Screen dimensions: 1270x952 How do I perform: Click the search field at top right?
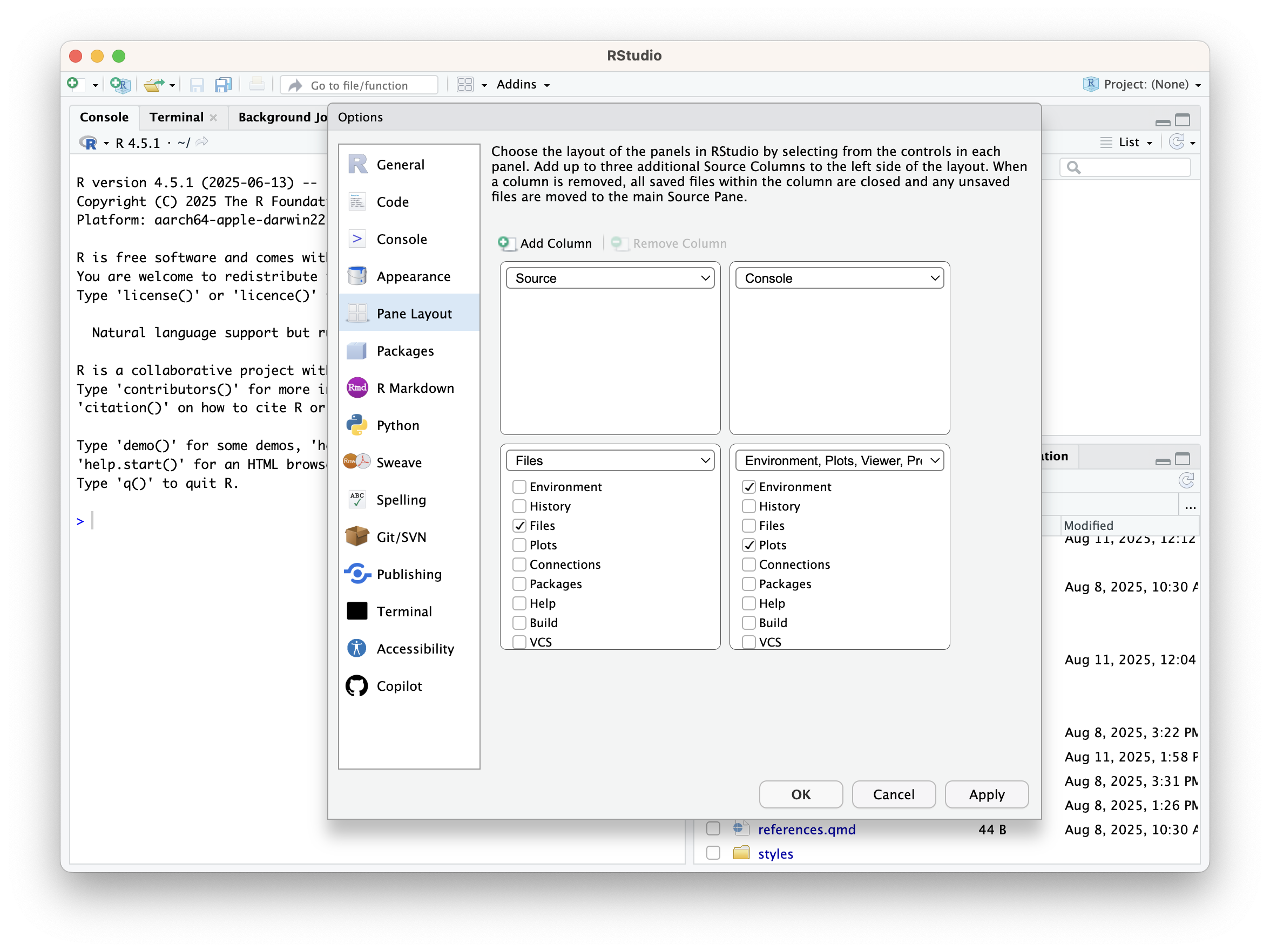click(1126, 167)
